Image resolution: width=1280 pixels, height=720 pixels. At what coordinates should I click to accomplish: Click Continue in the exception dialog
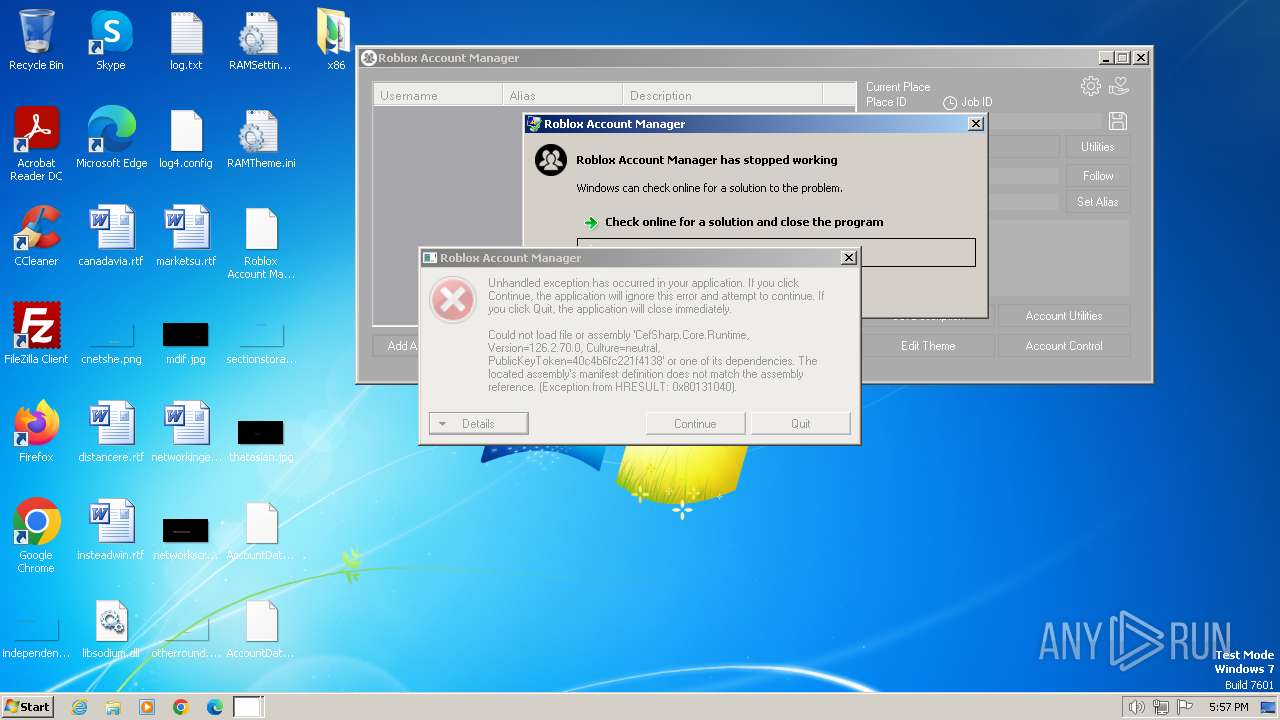coord(695,424)
